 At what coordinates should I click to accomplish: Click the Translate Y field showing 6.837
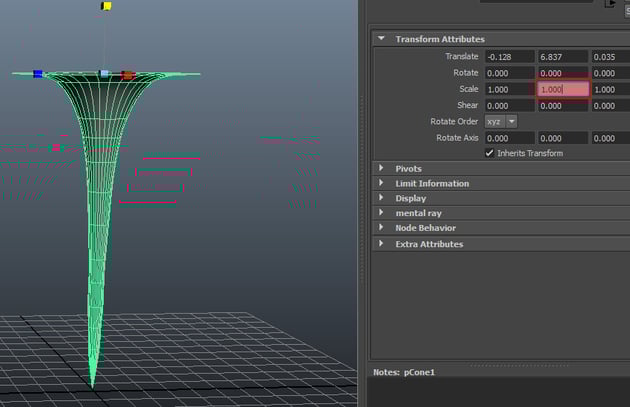pyautogui.click(x=562, y=57)
